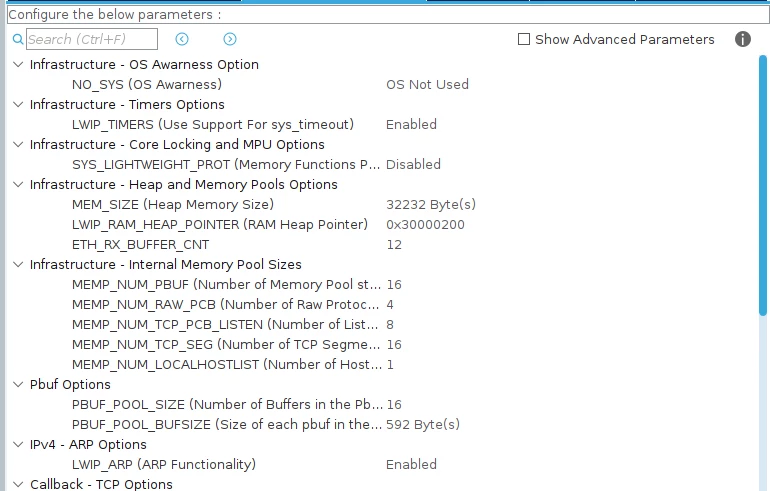Image resolution: width=770 pixels, height=491 pixels.
Task: Edit the 592 Byte(s) value
Action: pos(423,425)
